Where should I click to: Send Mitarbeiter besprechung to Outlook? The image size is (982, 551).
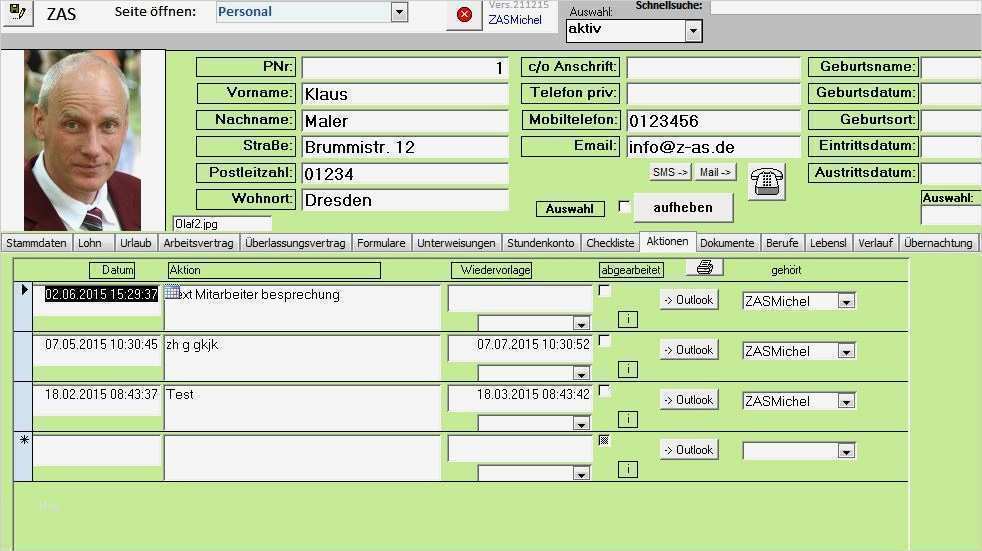[688, 300]
